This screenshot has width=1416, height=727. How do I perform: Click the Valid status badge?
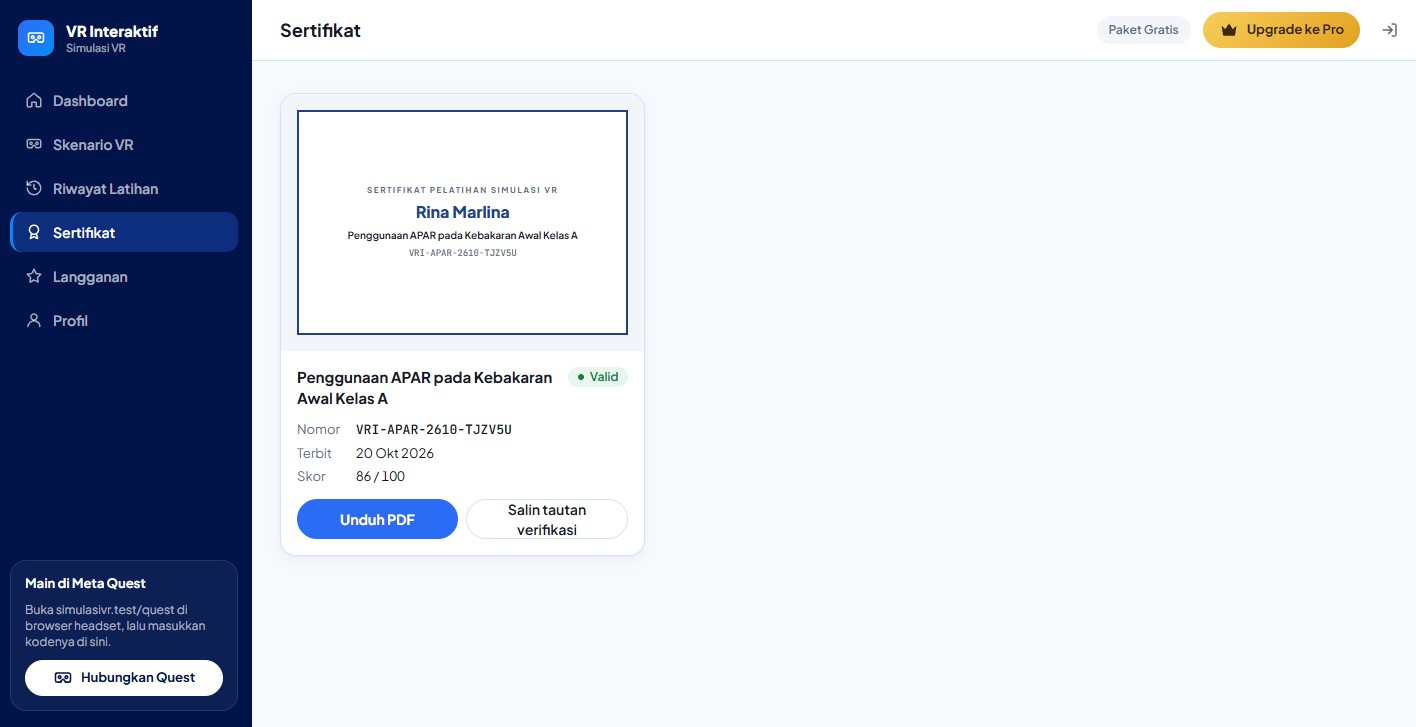coord(598,377)
